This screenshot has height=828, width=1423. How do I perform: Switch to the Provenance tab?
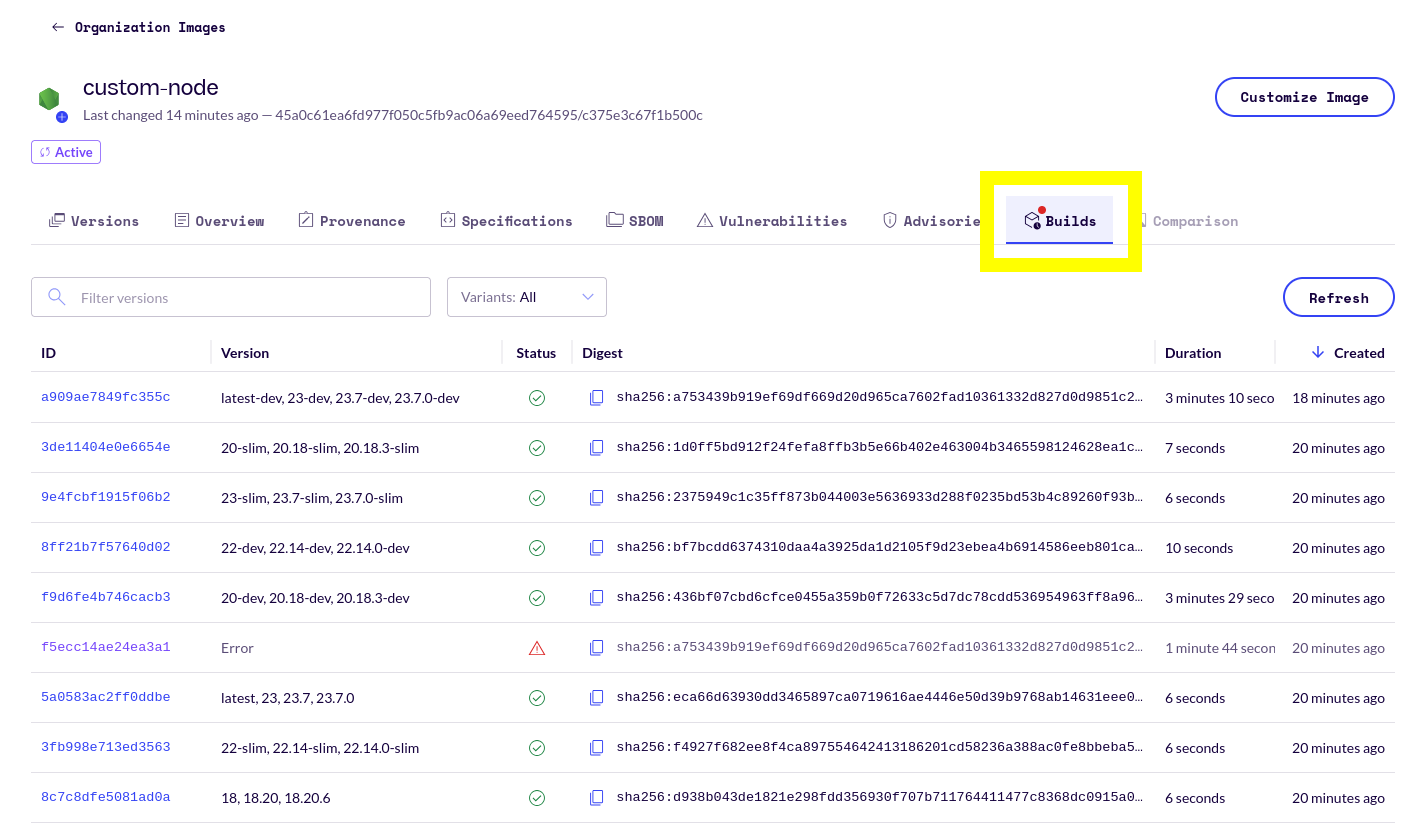pyautogui.click(x=352, y=220)
